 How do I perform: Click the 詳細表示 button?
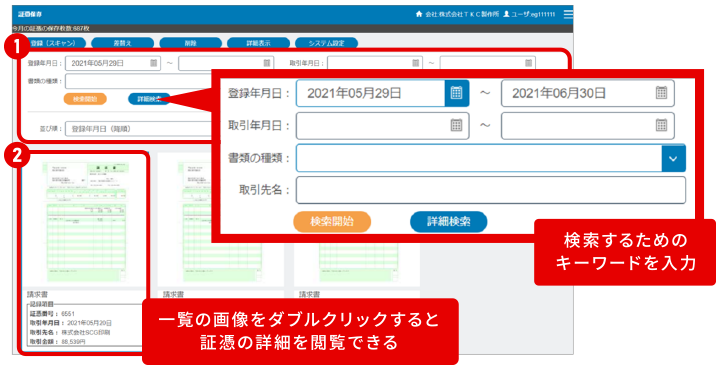tap(259, 43)
